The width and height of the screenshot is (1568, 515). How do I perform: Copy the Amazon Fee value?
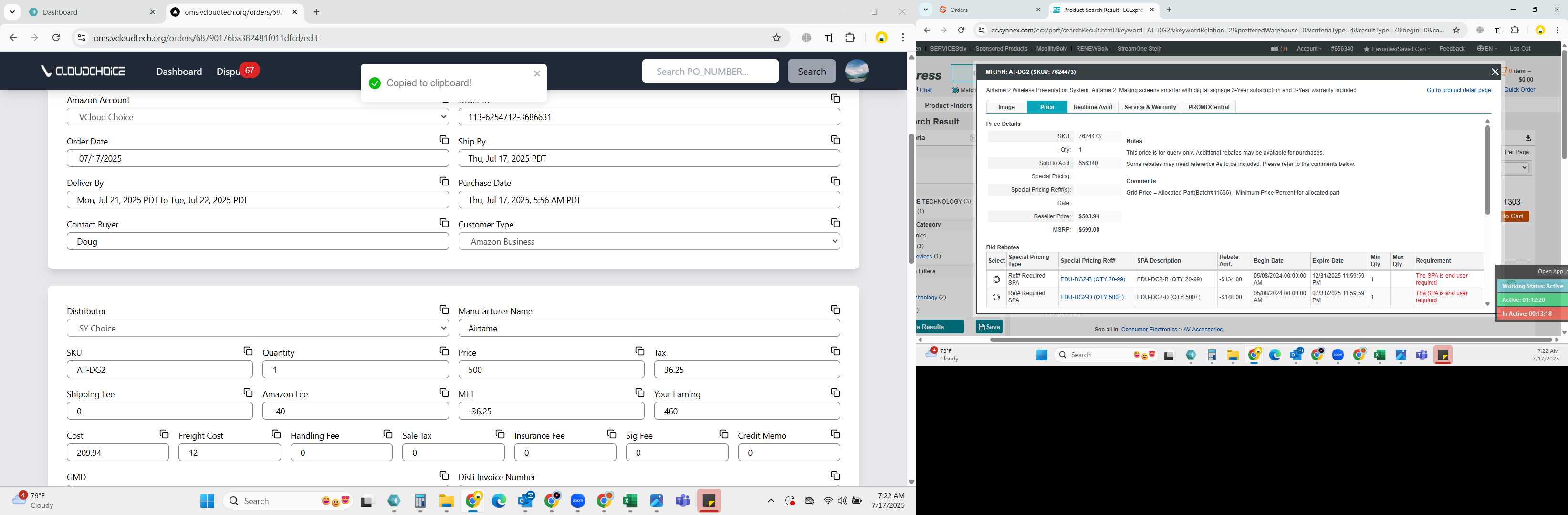(x=444, y=392)
